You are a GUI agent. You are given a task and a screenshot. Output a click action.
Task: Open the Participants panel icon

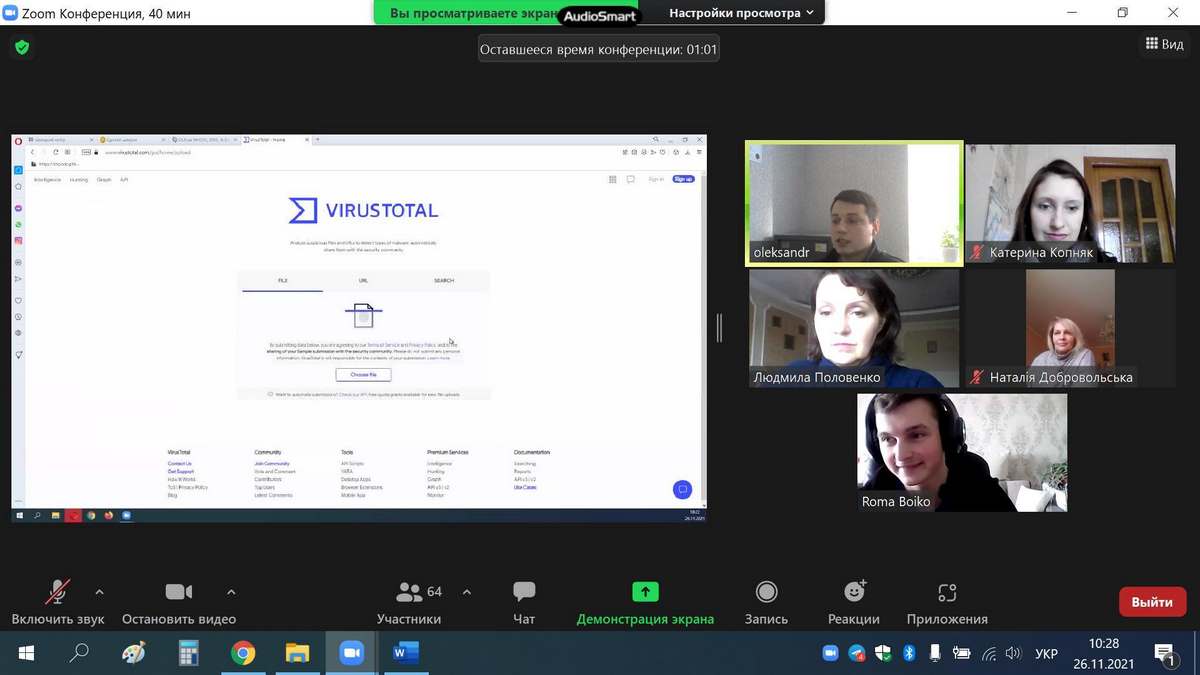410,592
